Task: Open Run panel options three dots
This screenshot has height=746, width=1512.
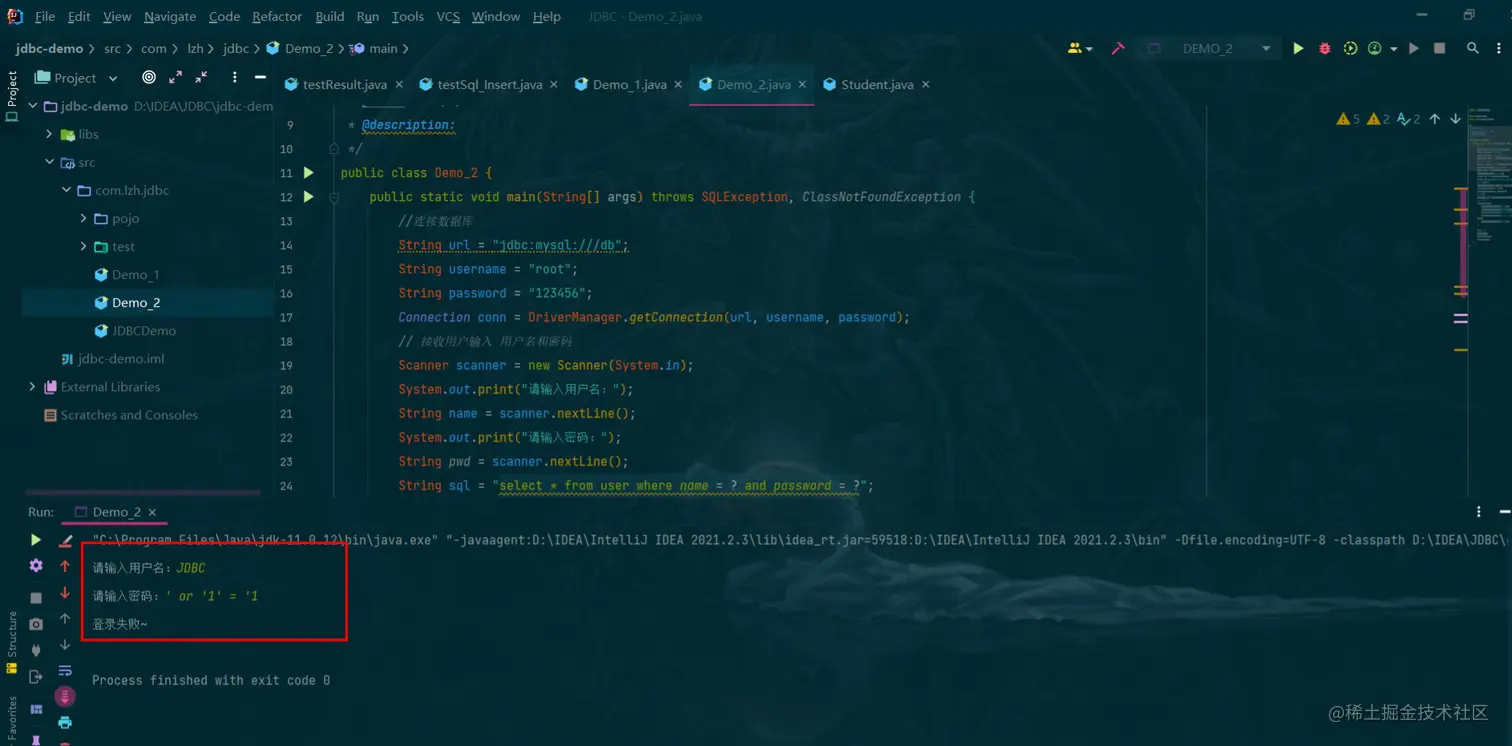Action: click(1479, 511)
